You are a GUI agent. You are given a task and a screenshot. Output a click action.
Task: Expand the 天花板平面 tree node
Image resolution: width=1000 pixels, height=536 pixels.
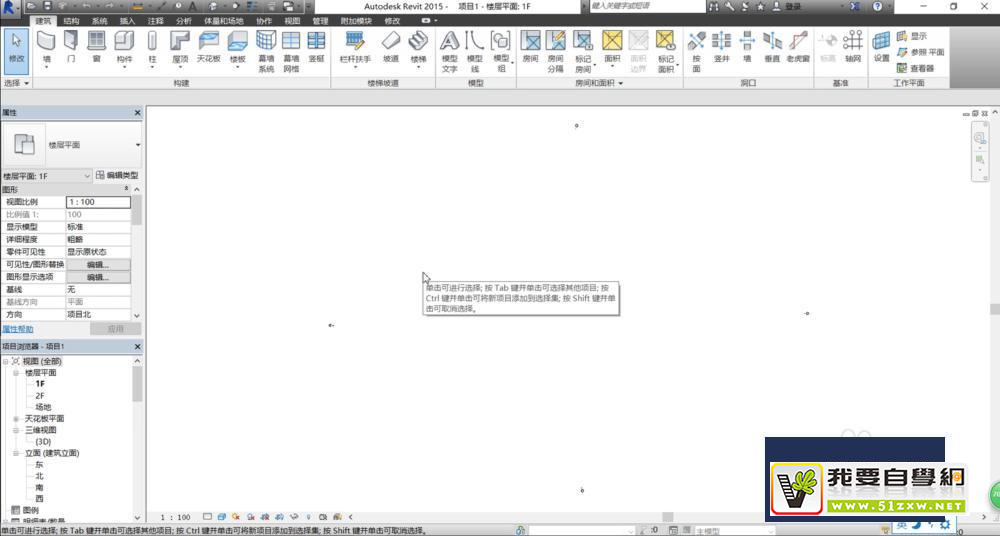(x=17, y=419)
